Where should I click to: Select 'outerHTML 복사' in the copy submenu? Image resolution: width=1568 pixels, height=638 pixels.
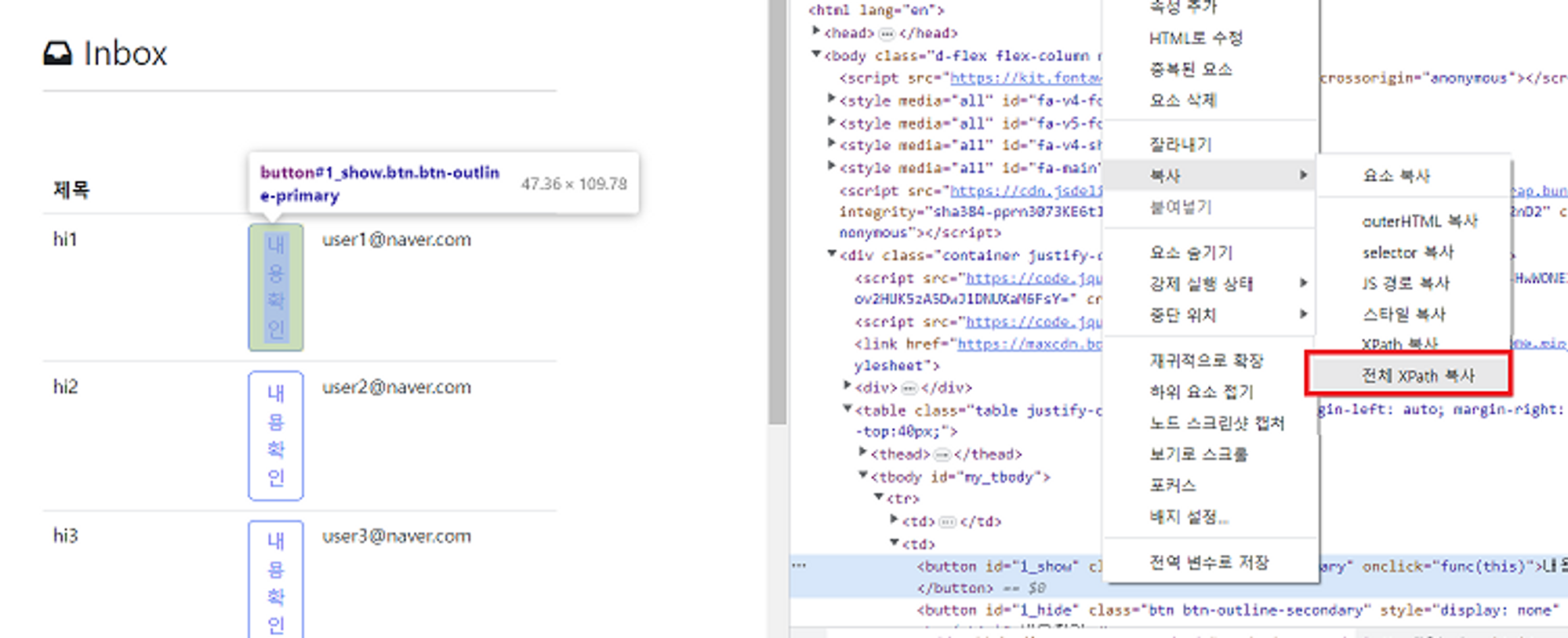1414,222
